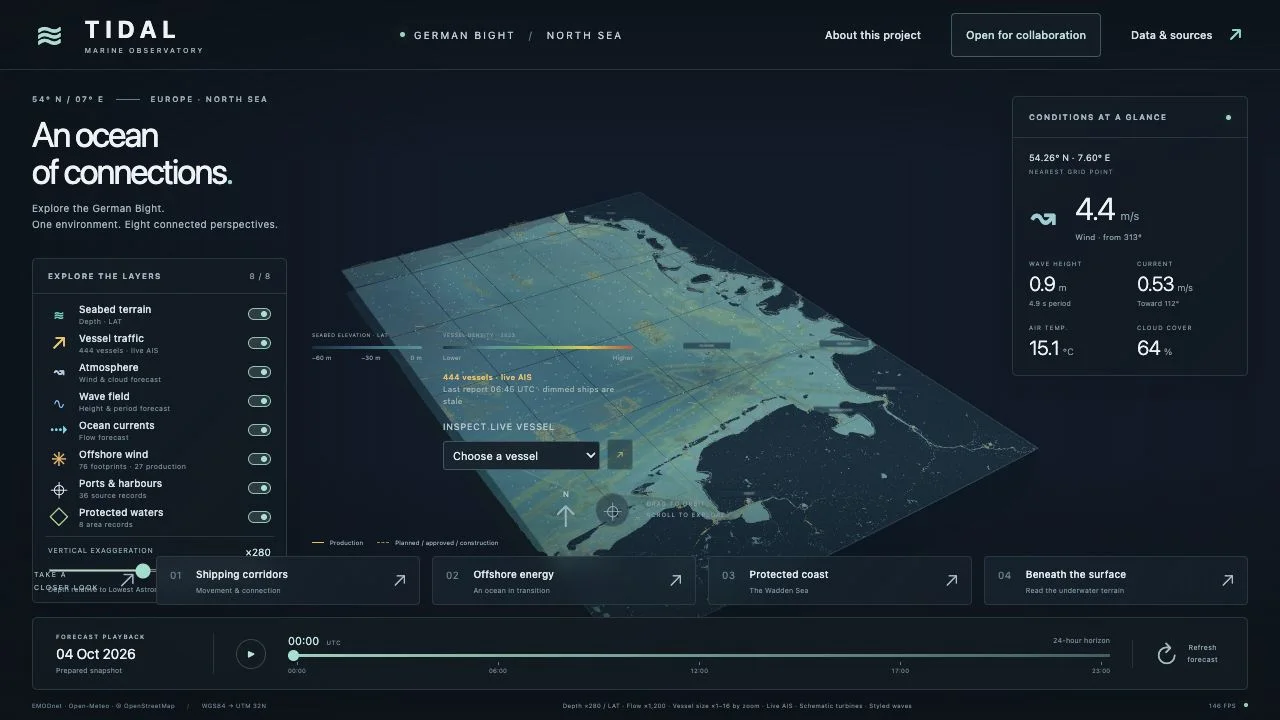The image size is (1280, 720).
Task: Toggle the Offshore wind layer switch
Action: tap(259, 459)
